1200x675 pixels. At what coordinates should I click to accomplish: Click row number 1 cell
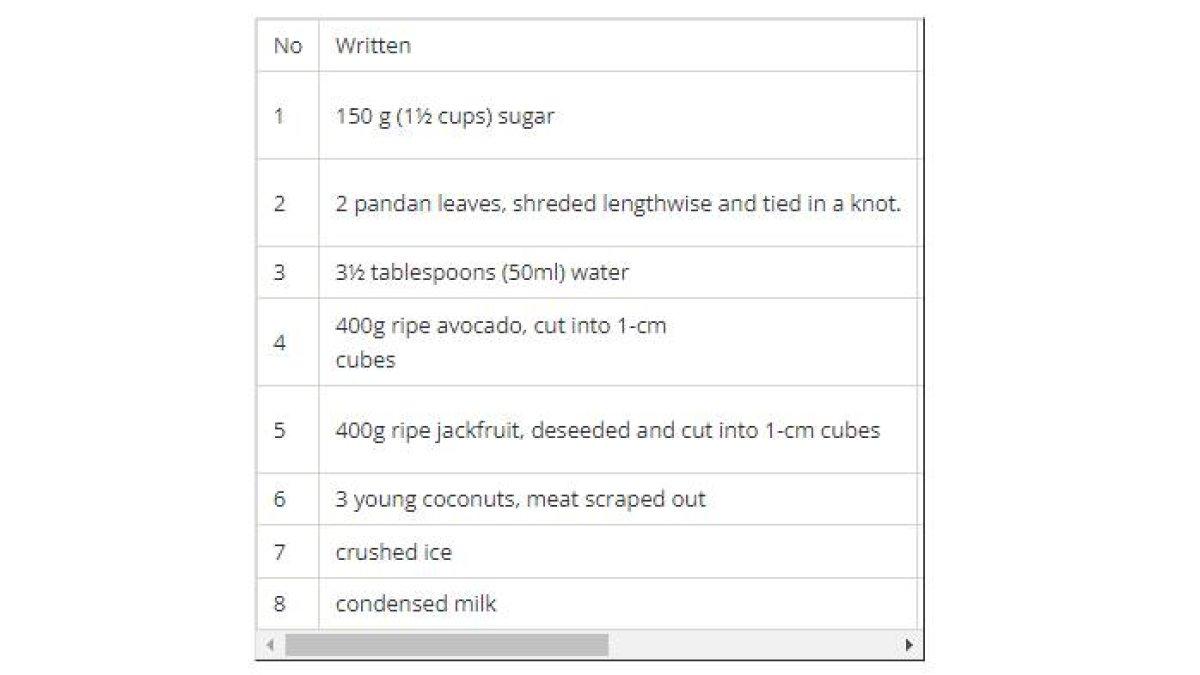click(288, 115)
